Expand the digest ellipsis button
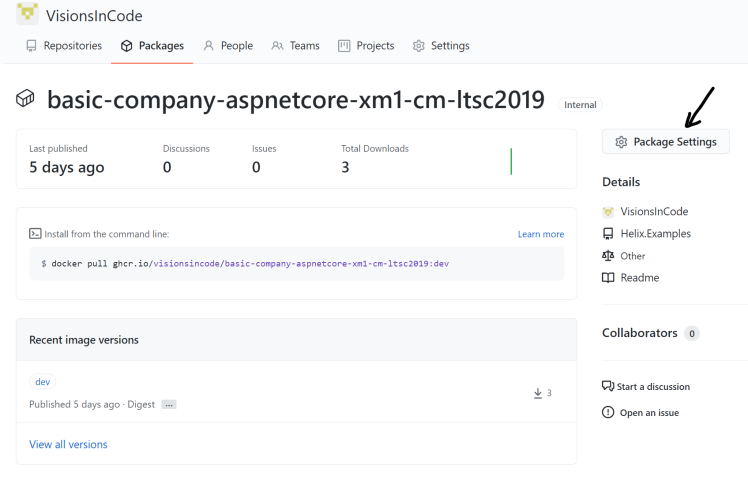748x480 pixels. 168,405
